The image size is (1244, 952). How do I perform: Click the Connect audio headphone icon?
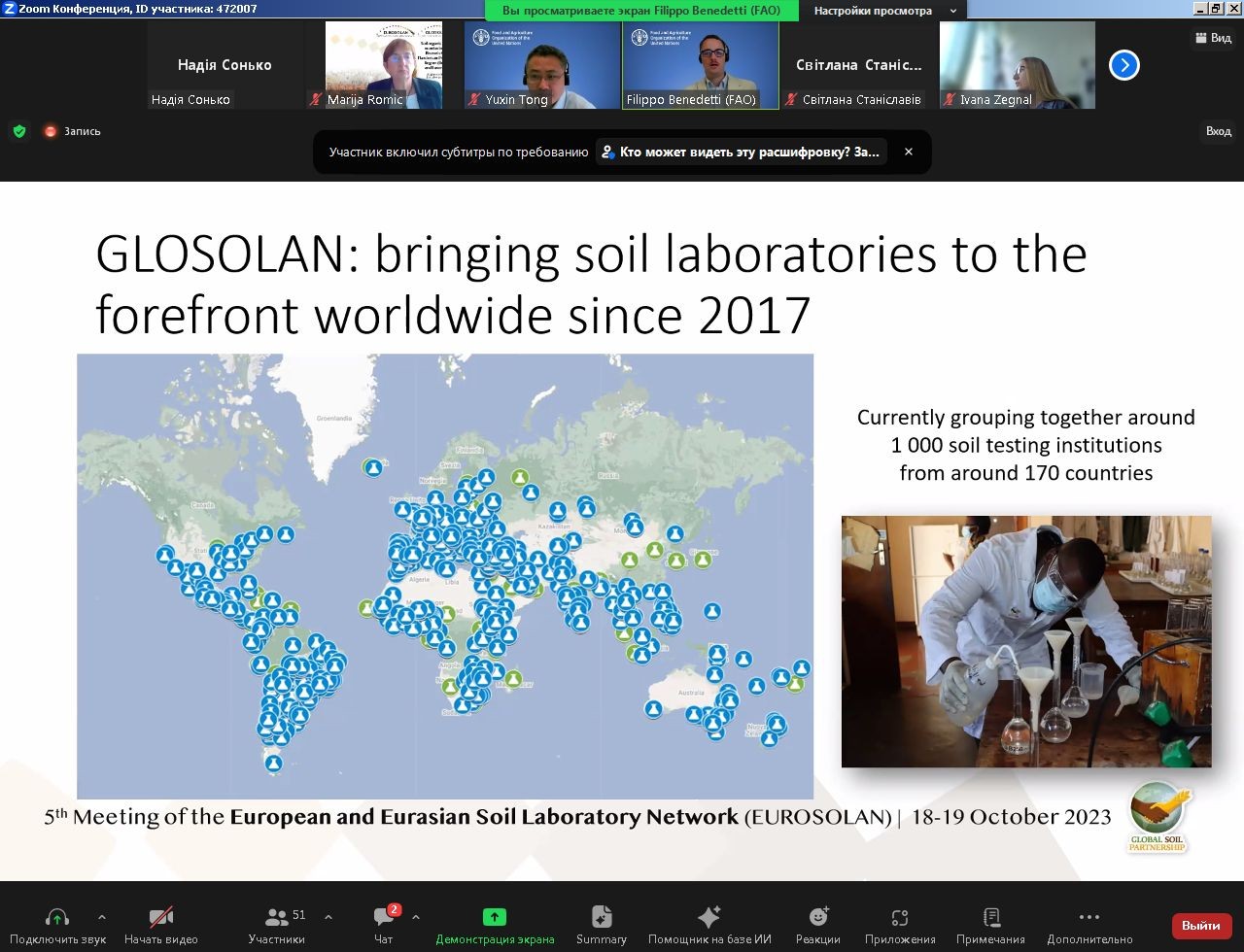coord(57,917)
